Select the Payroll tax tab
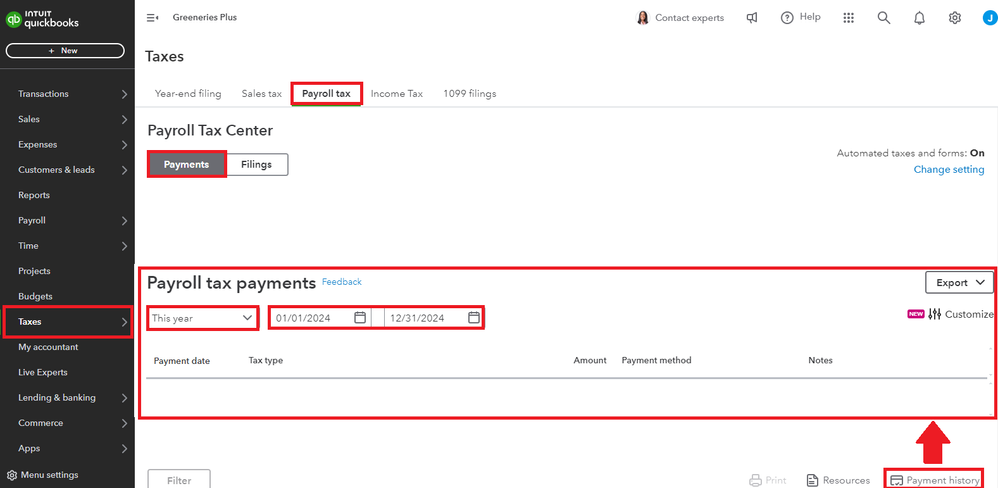 pyautogui.click(x=327, y=94)
